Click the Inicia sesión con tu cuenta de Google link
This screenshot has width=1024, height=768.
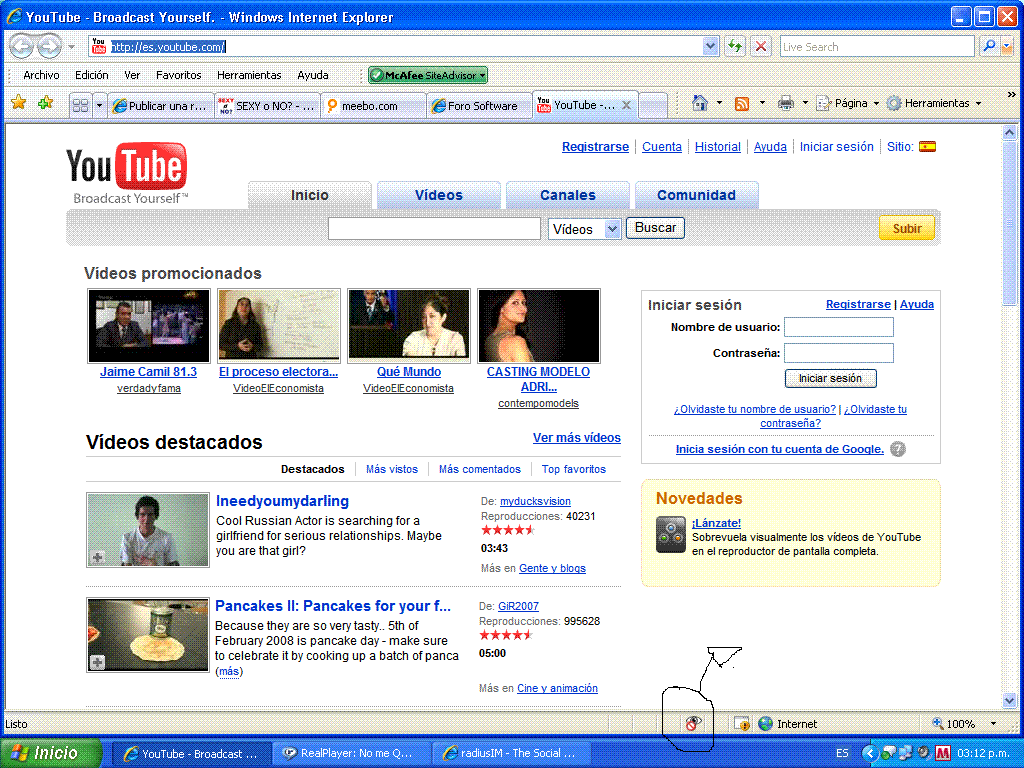click(x=780, y=449)
